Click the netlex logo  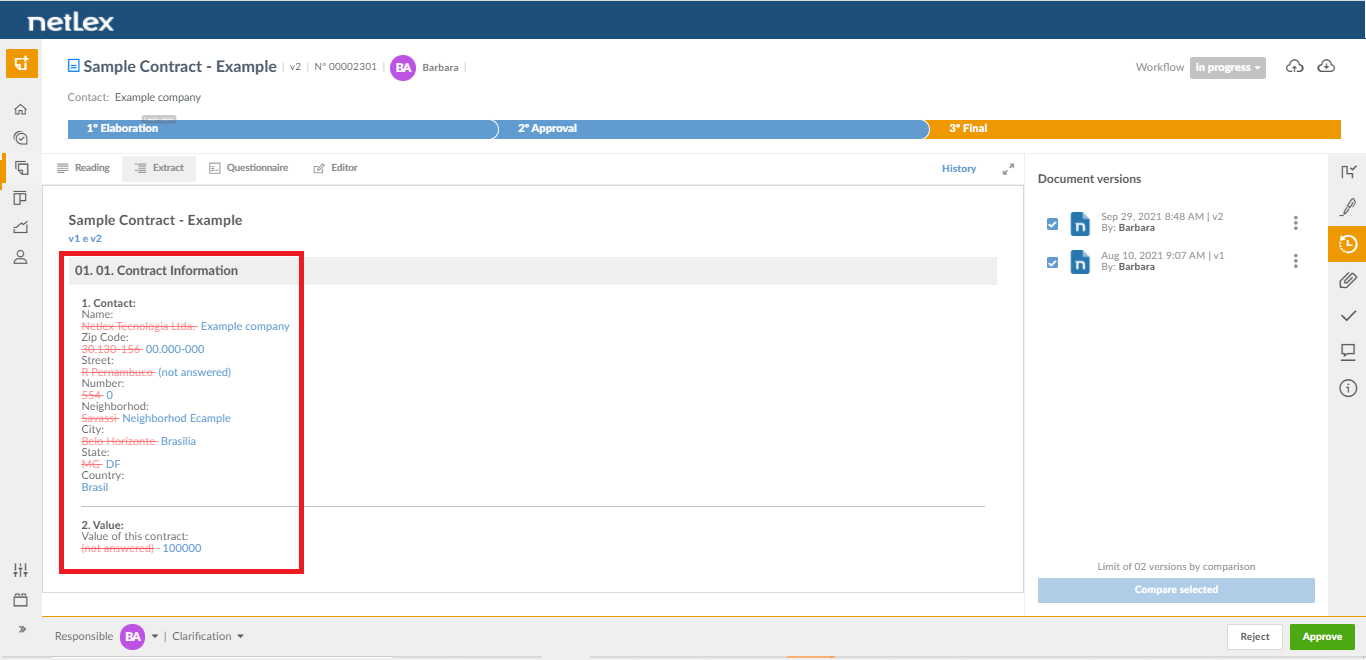71,21
